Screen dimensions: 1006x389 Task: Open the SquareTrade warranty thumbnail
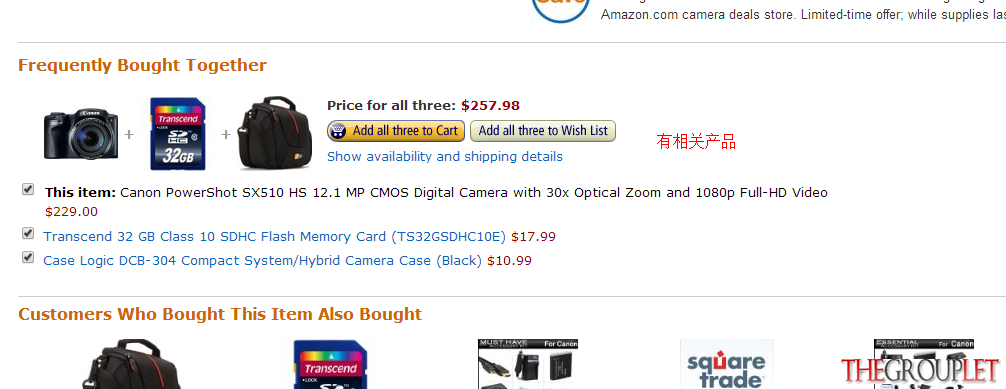727,364
